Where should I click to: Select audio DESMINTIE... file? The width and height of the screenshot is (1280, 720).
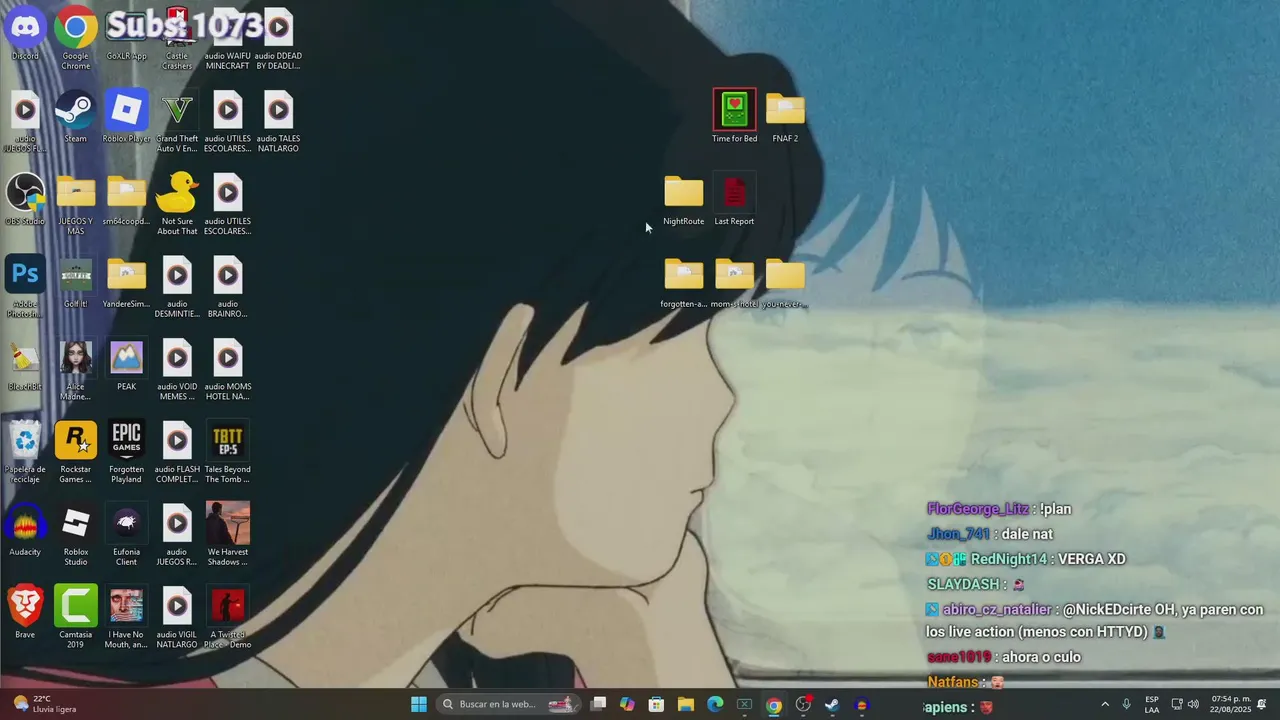177,287
